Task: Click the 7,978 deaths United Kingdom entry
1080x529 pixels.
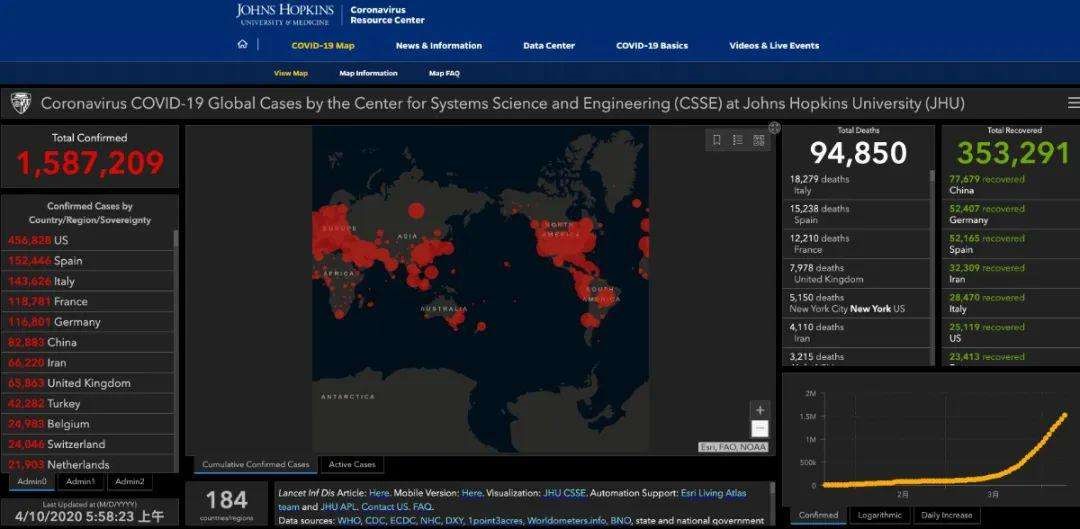Action: pos(856,273)
